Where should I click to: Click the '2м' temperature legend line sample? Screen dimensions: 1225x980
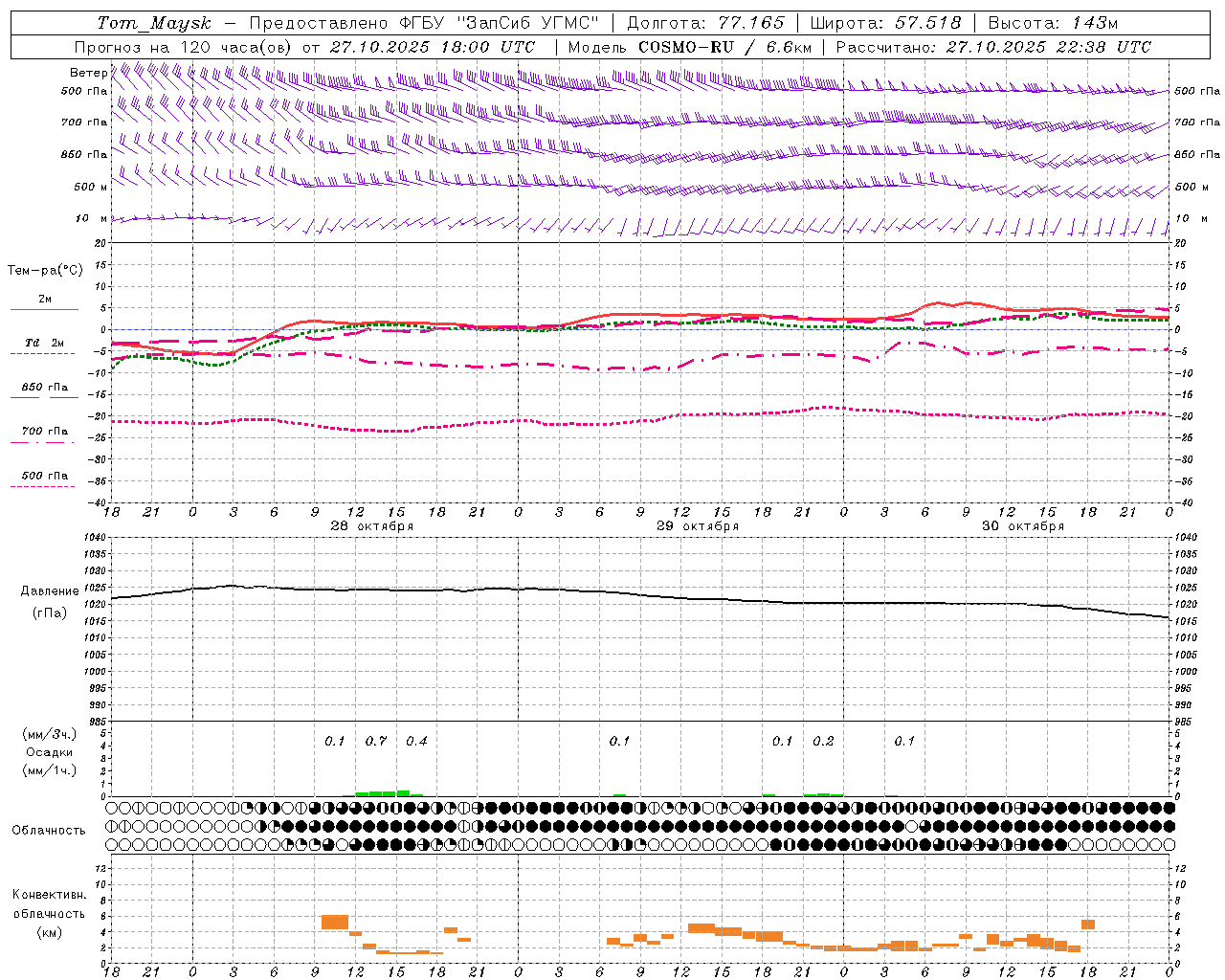tap(44, 309)
